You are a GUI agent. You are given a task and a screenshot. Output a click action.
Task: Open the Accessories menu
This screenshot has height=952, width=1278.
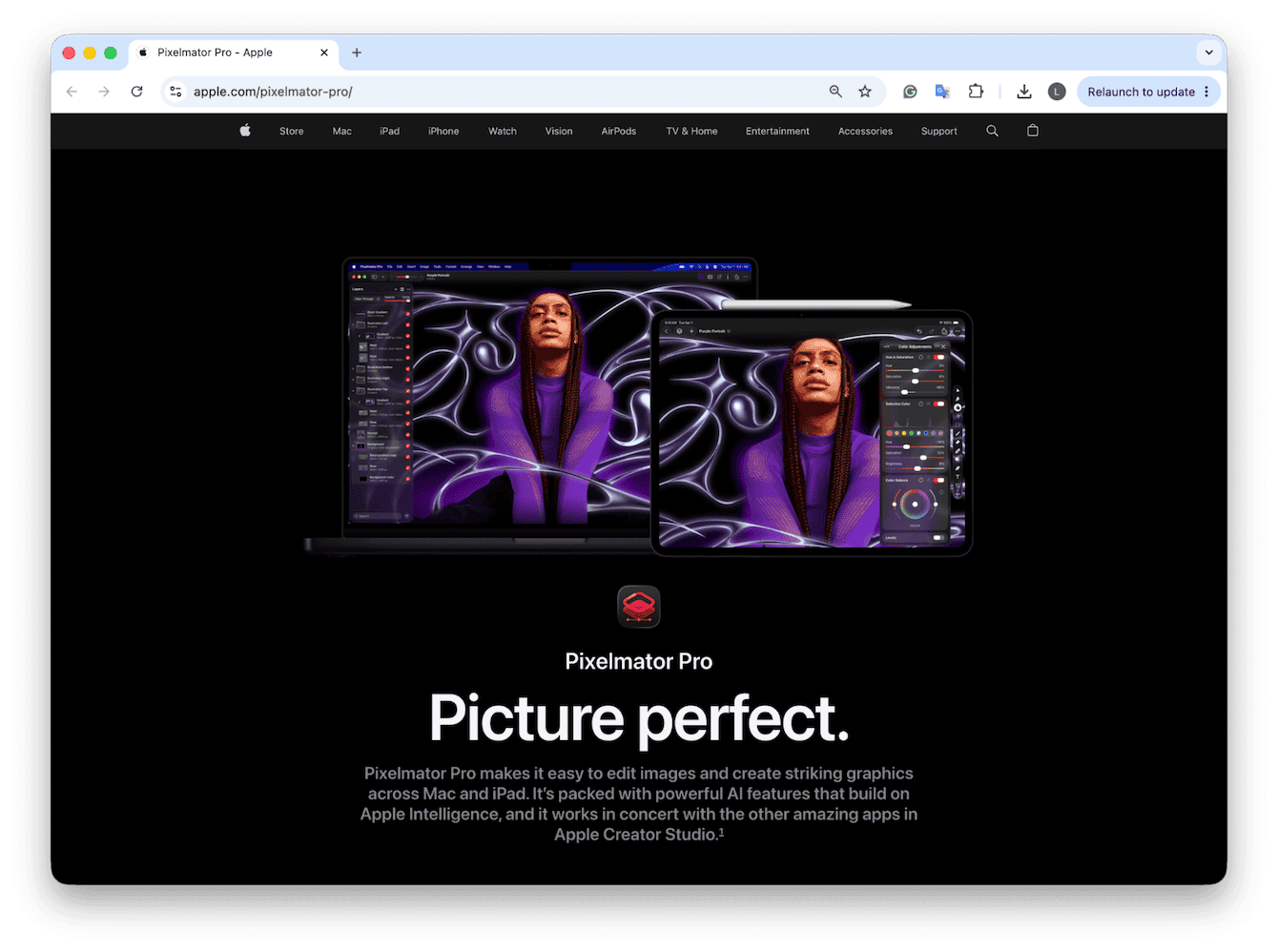point(865,131)
